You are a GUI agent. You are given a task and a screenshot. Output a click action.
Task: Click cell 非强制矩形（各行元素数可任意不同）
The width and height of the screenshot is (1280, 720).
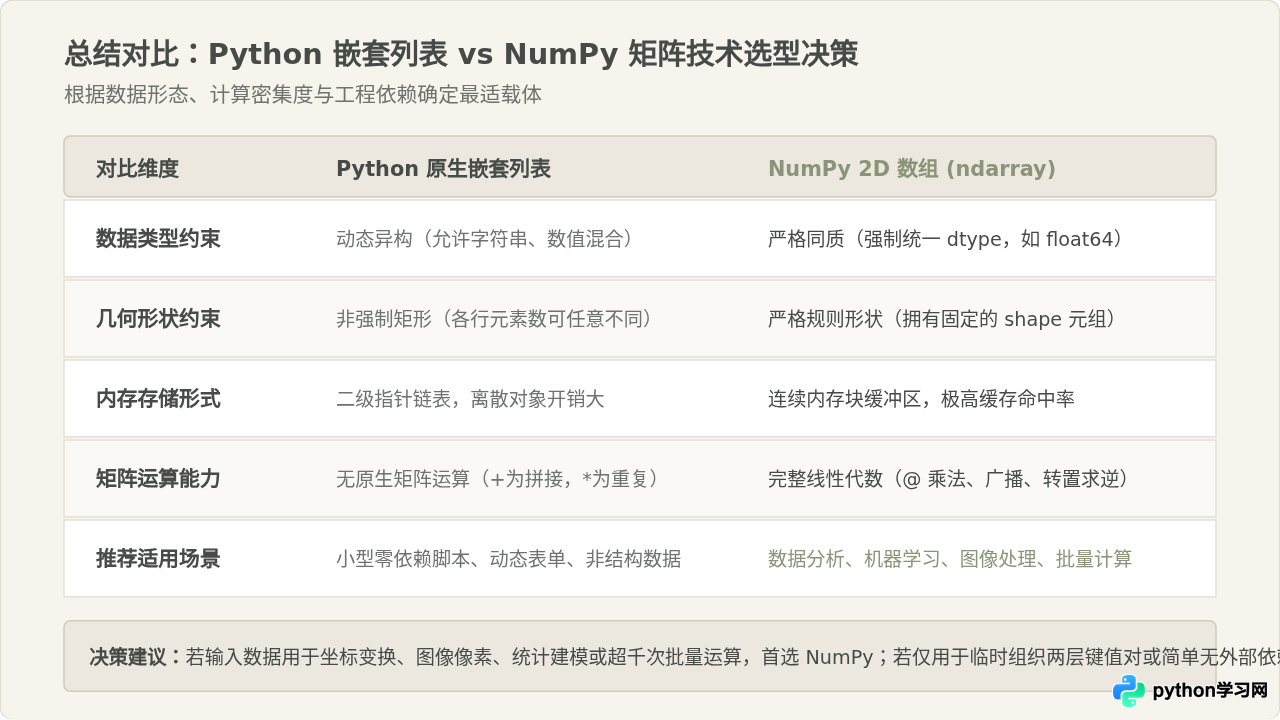click(x=495, y=318)
